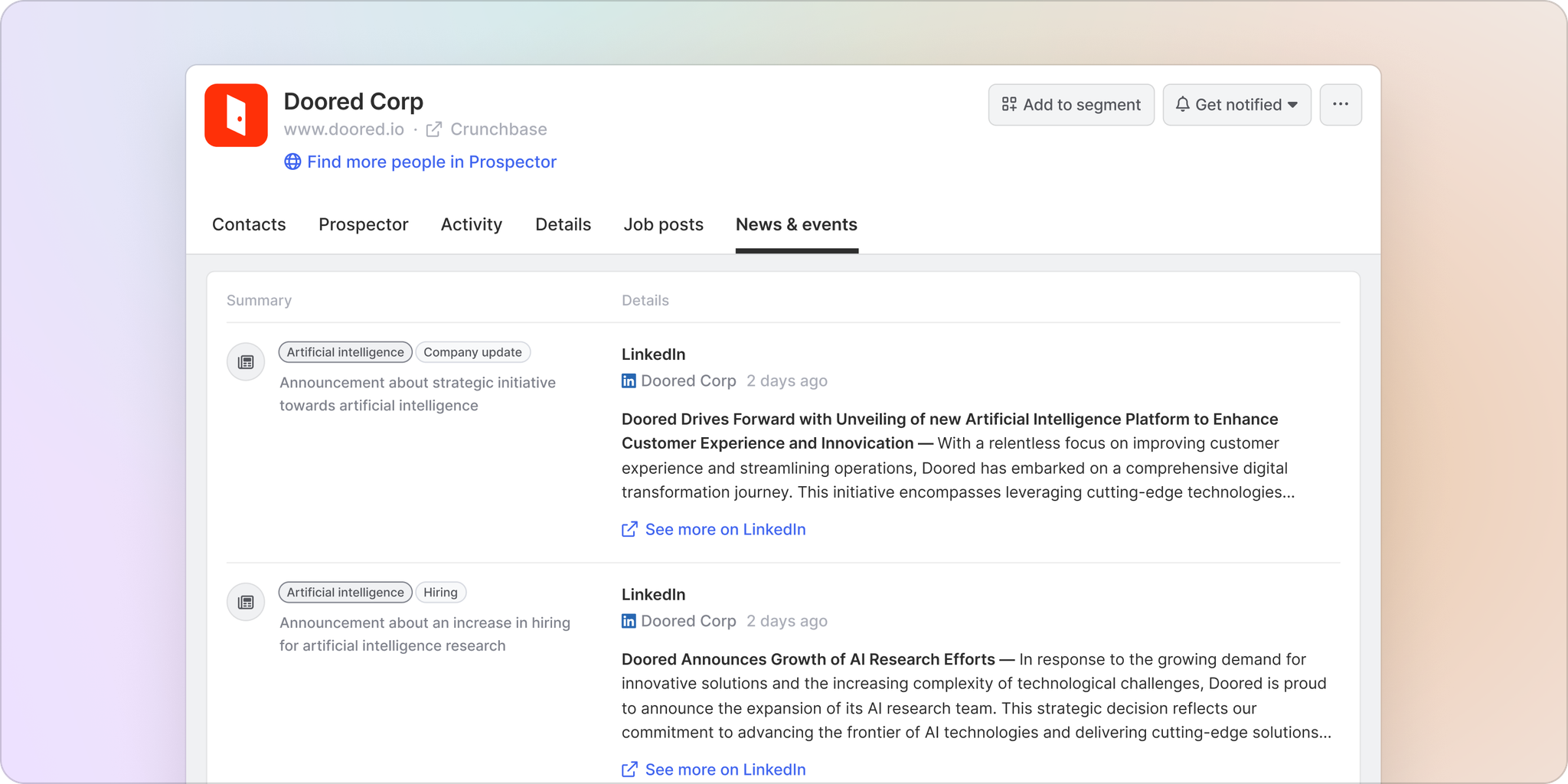The image size is (1568, 784).
Task: Click the Artificial intelligence tag in first row
Action: pos(345,352)
